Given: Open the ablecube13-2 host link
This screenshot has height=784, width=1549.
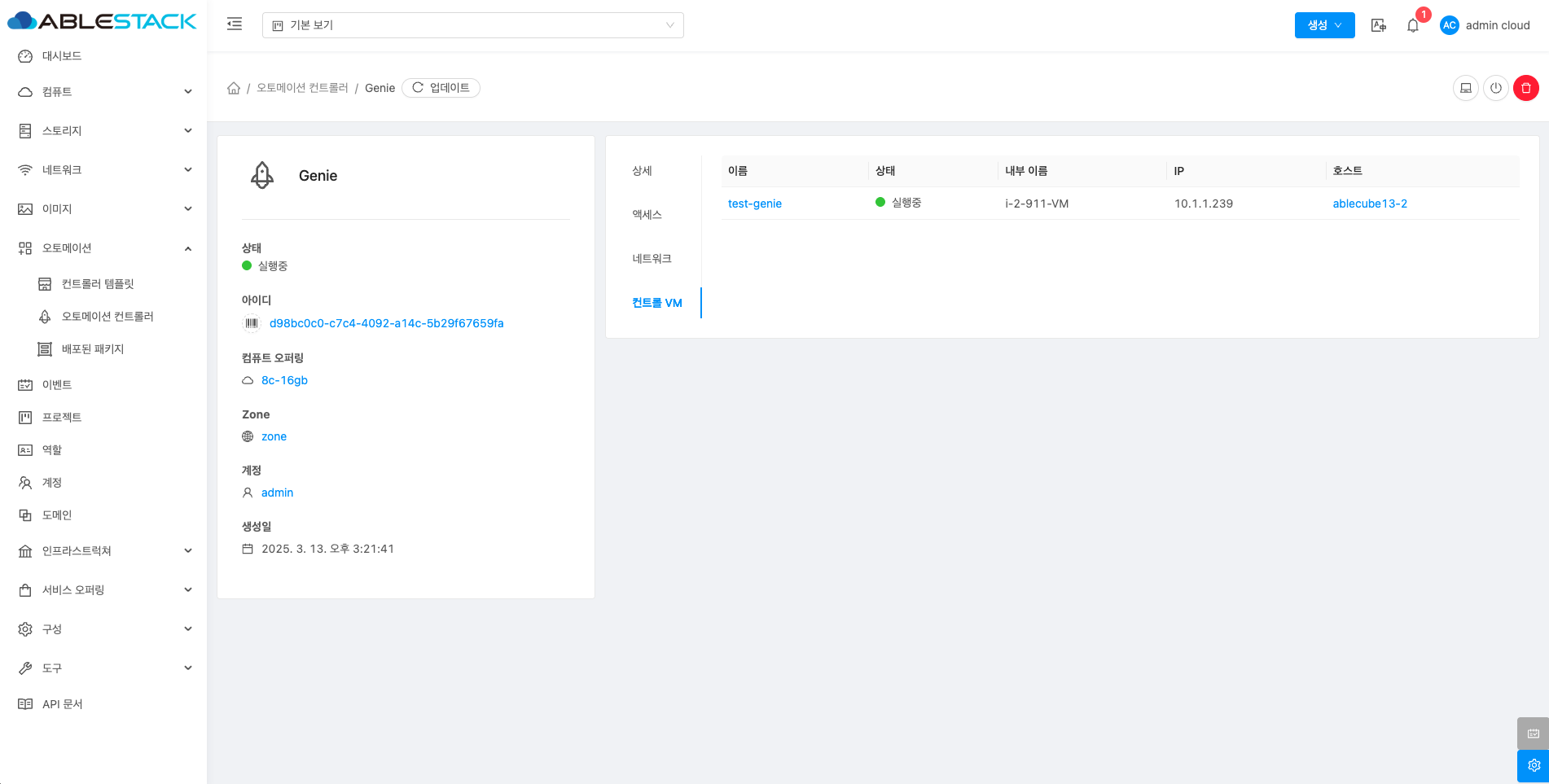Looking at the screenshot, I should 1369,204.
